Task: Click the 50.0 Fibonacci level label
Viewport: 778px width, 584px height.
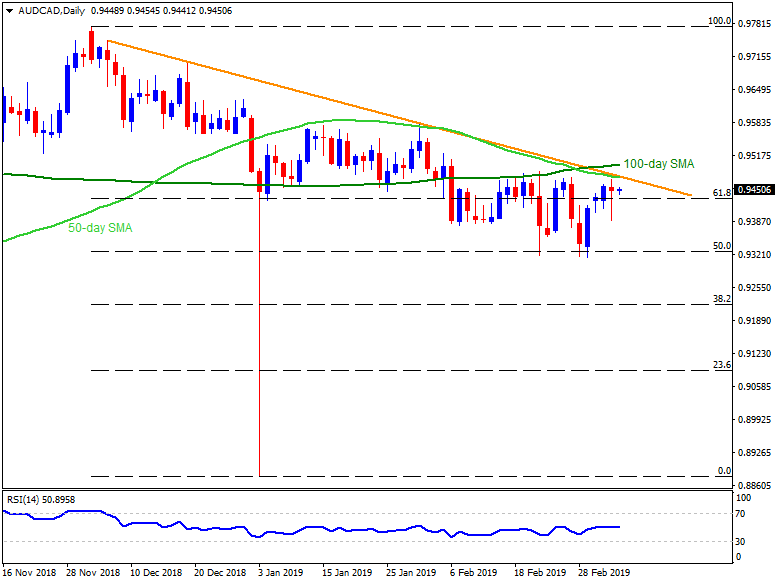Action: pyautogui.click(x=721, y=245)
